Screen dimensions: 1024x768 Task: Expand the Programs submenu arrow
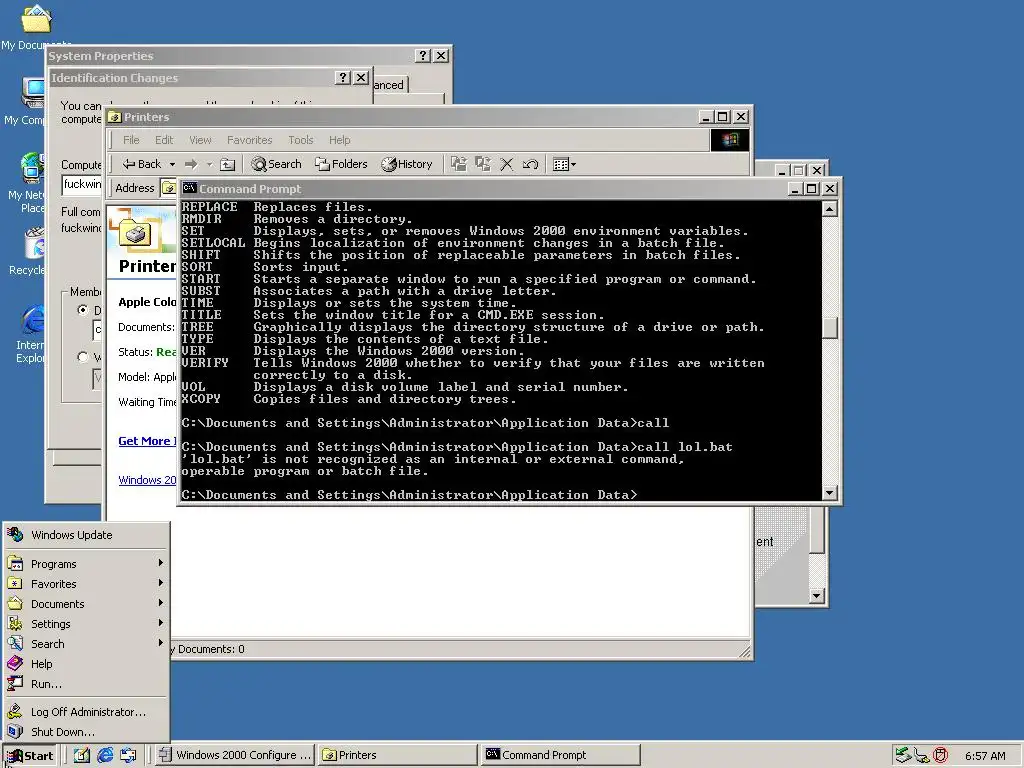pos(161,563)
